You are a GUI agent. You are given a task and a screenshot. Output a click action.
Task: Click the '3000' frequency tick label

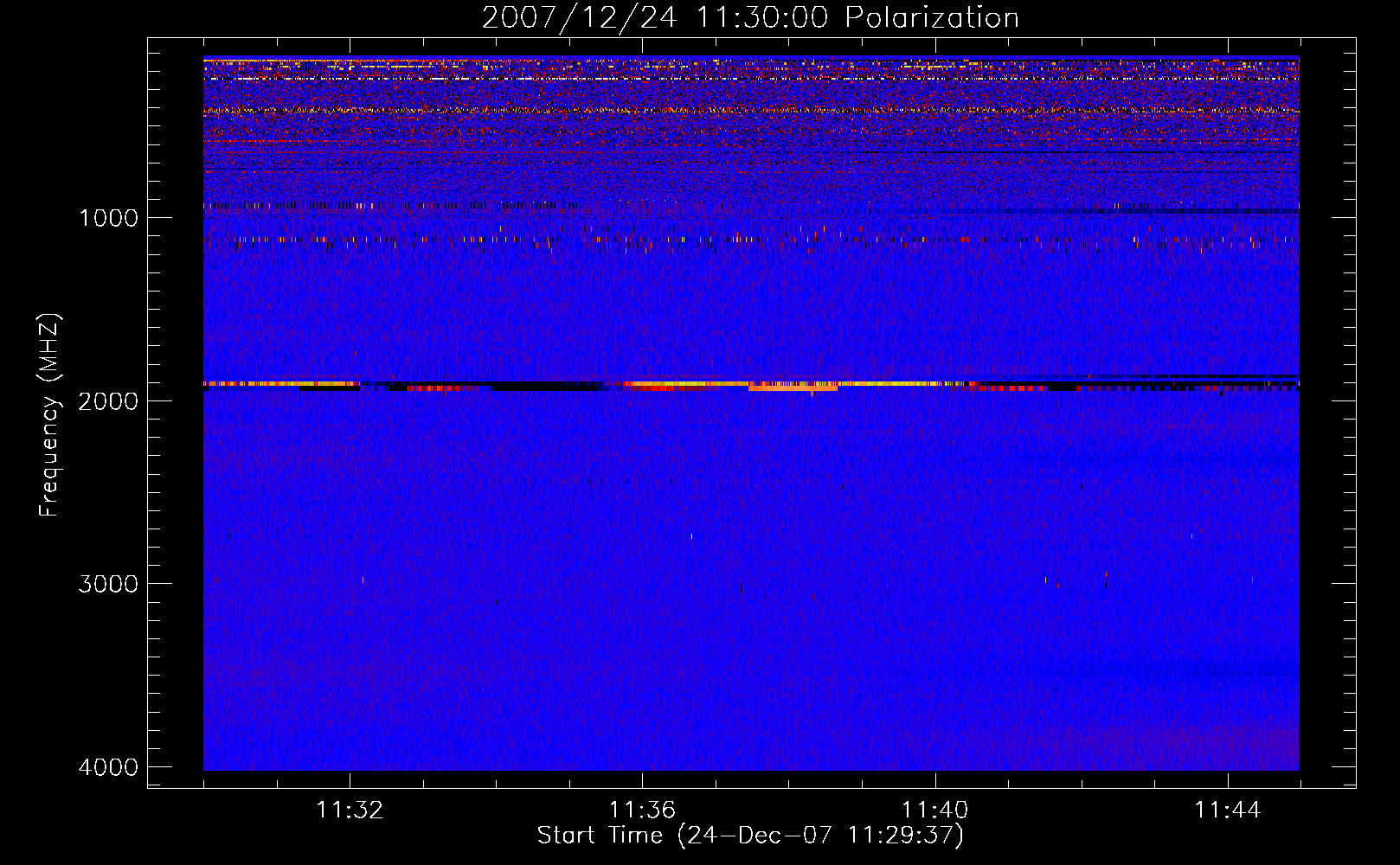pos(108,583)
